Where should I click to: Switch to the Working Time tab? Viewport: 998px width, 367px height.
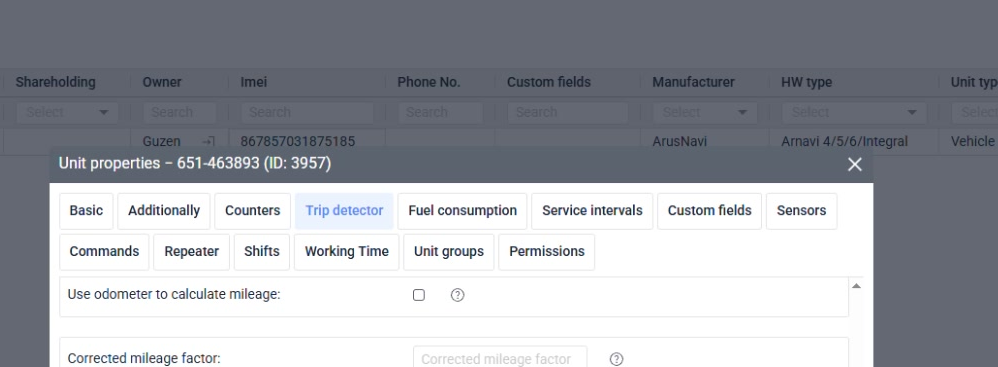(x=347, y=252)
